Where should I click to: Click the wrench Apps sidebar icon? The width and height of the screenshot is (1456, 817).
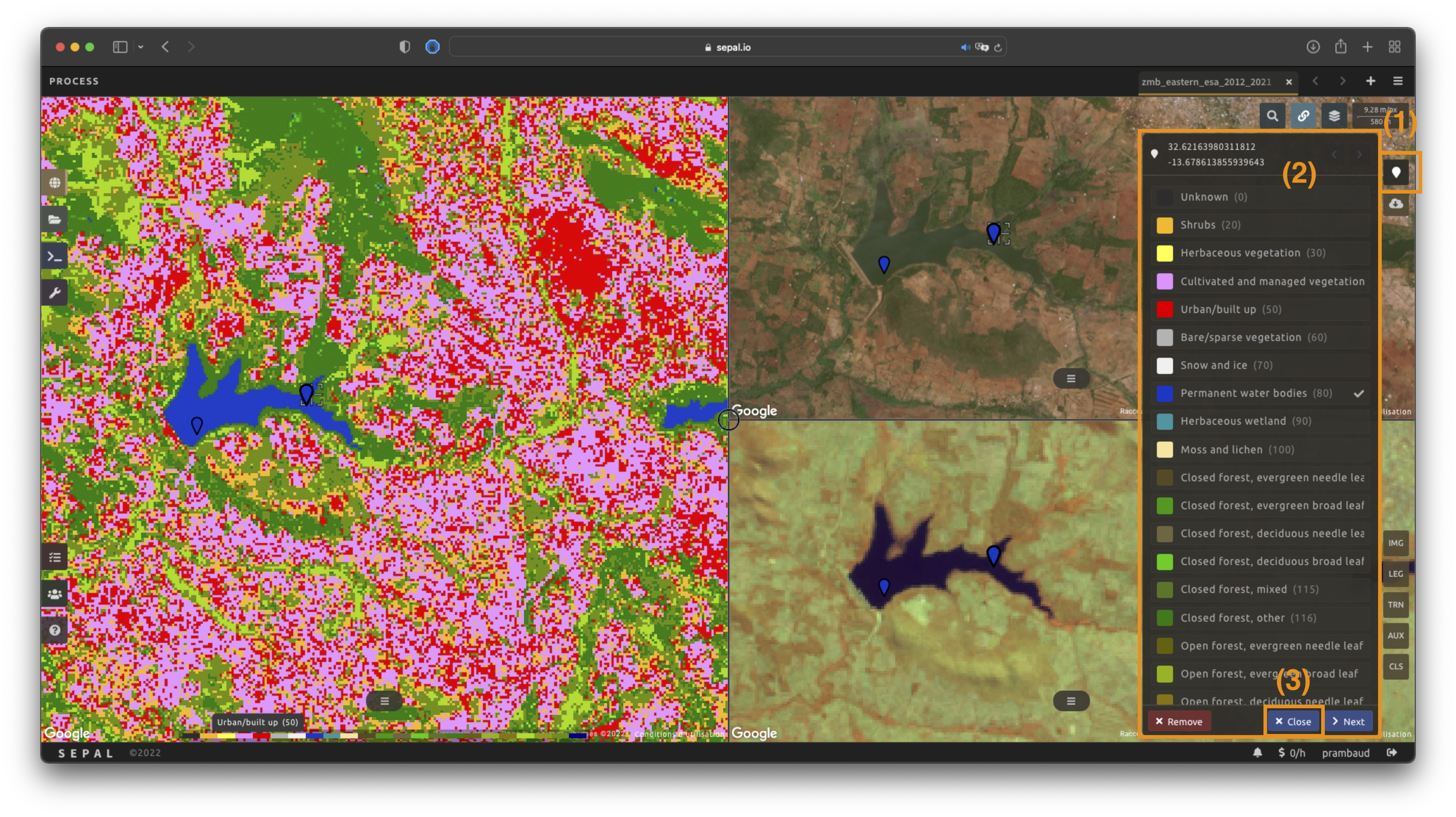(54, 293)
